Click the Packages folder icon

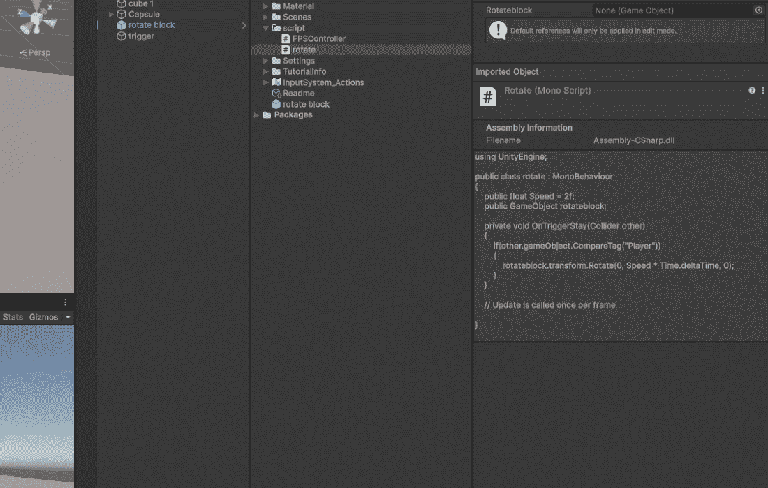(x=267, y=115)
